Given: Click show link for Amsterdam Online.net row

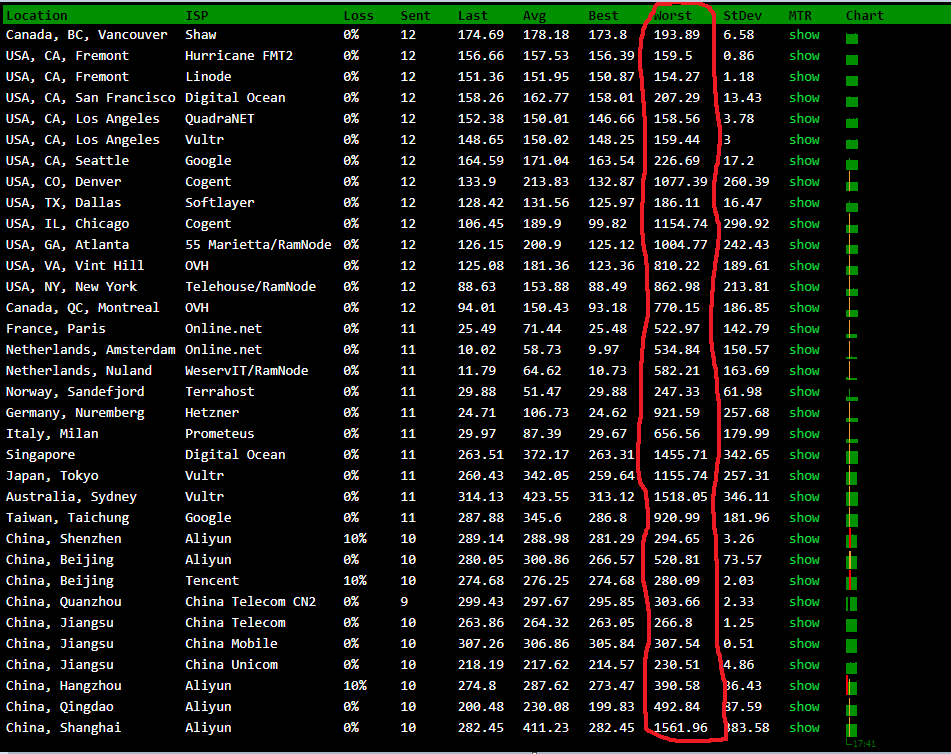Looking at the screenshot, I should tap(804, 350).
